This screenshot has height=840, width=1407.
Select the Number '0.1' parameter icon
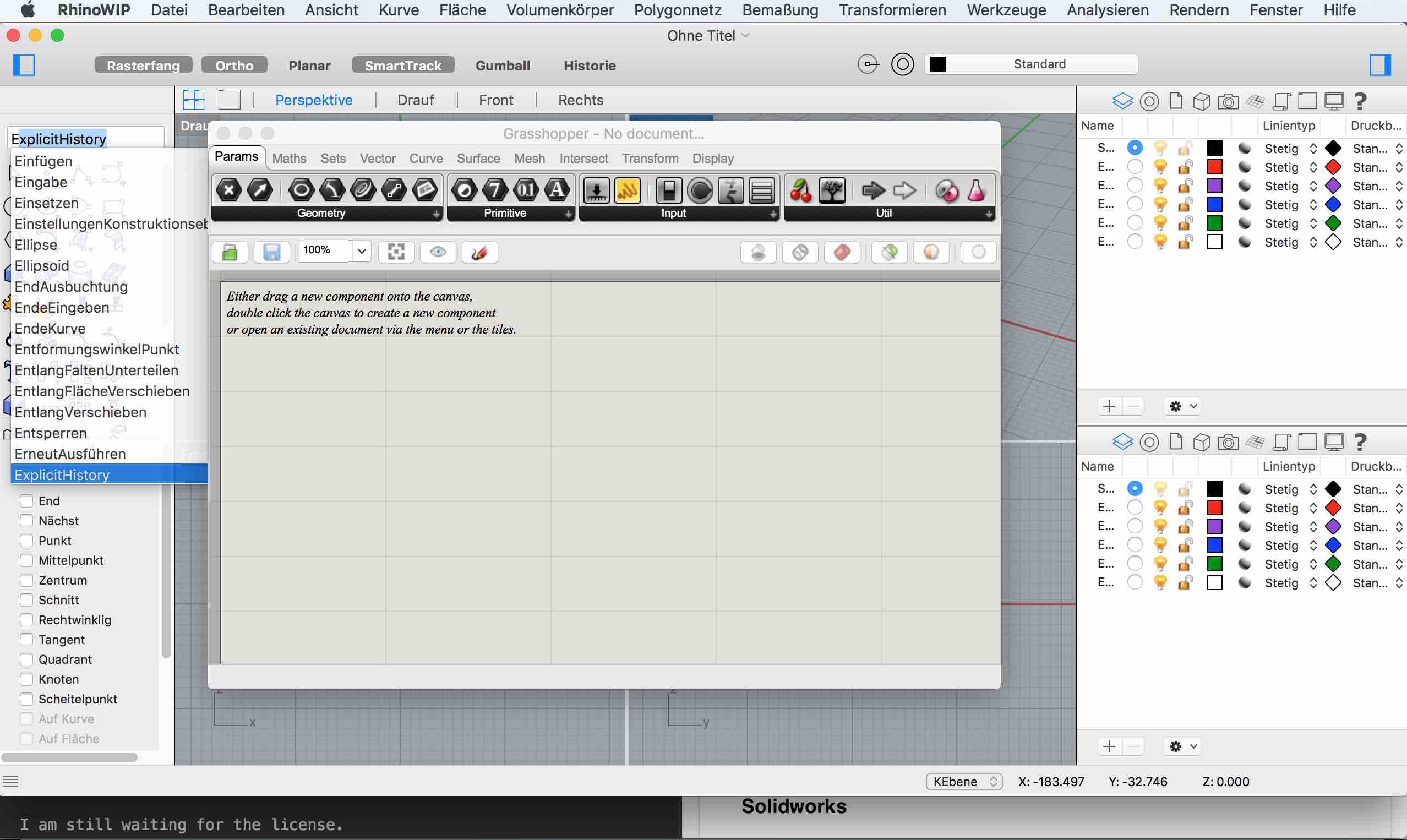[526, 190]
